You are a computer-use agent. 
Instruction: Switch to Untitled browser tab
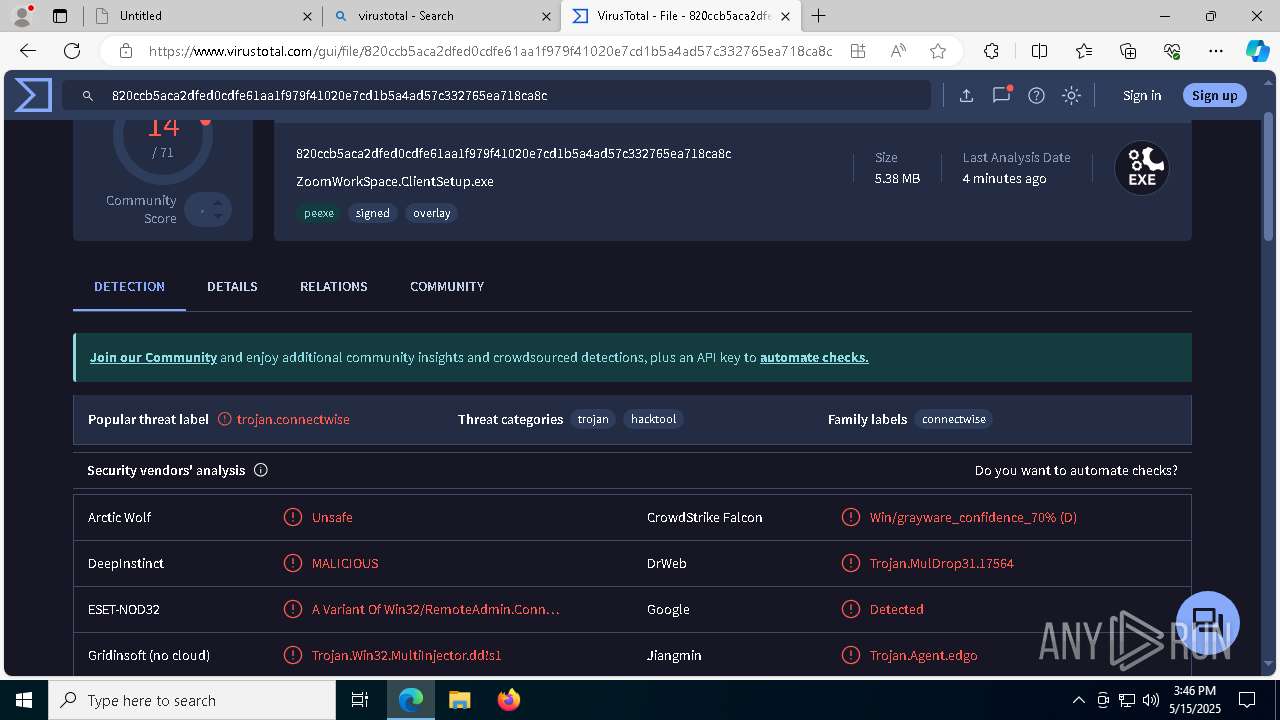click(201, 16)
